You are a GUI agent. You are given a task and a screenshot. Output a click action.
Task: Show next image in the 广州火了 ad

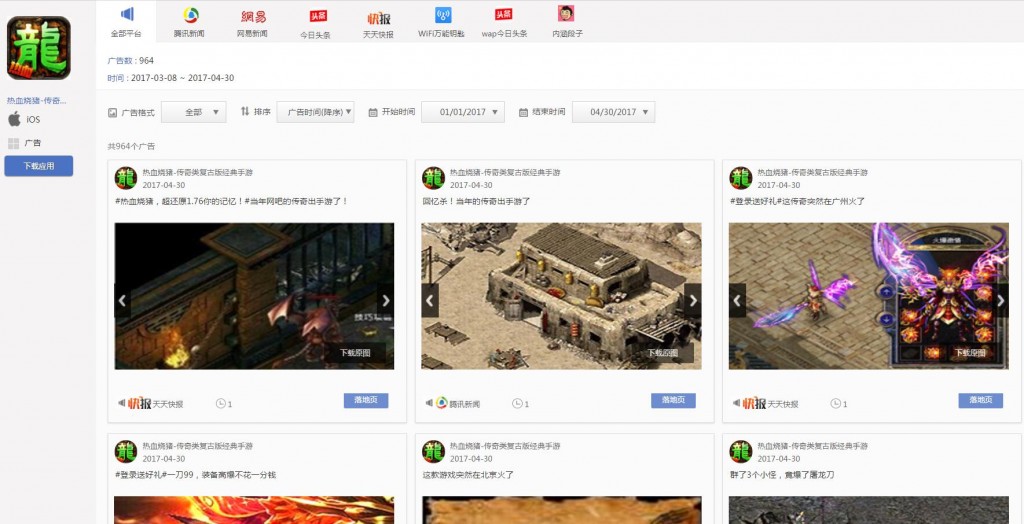coord(1000,301)
